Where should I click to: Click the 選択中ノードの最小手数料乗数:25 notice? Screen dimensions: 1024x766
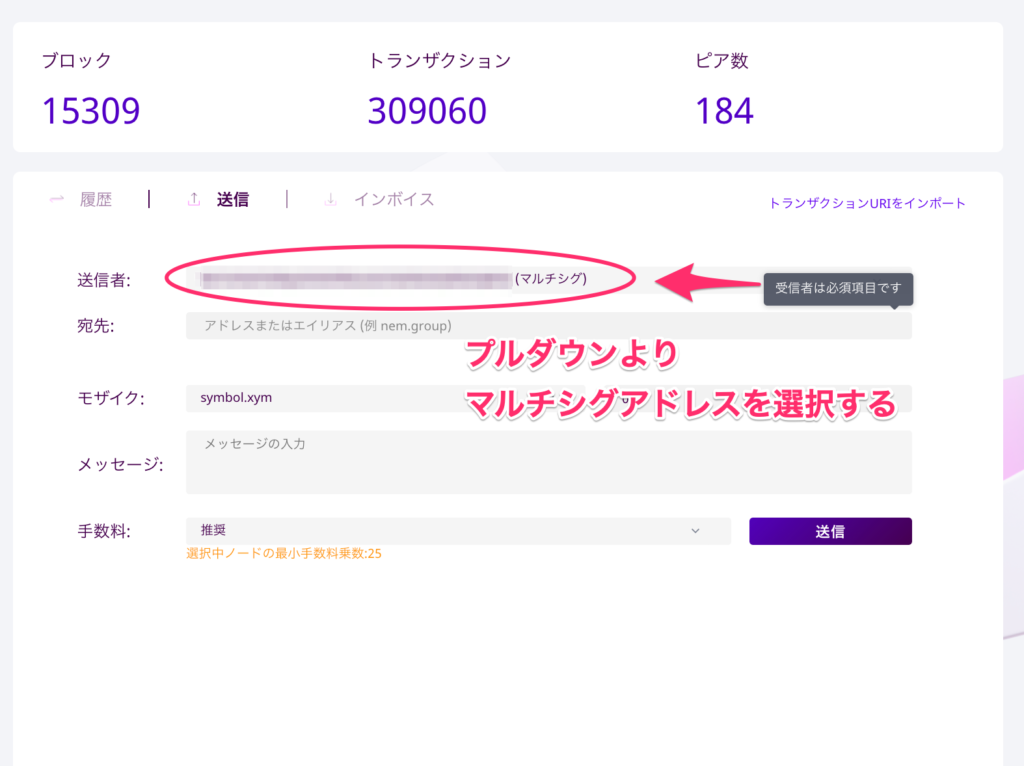pos(283,554)
